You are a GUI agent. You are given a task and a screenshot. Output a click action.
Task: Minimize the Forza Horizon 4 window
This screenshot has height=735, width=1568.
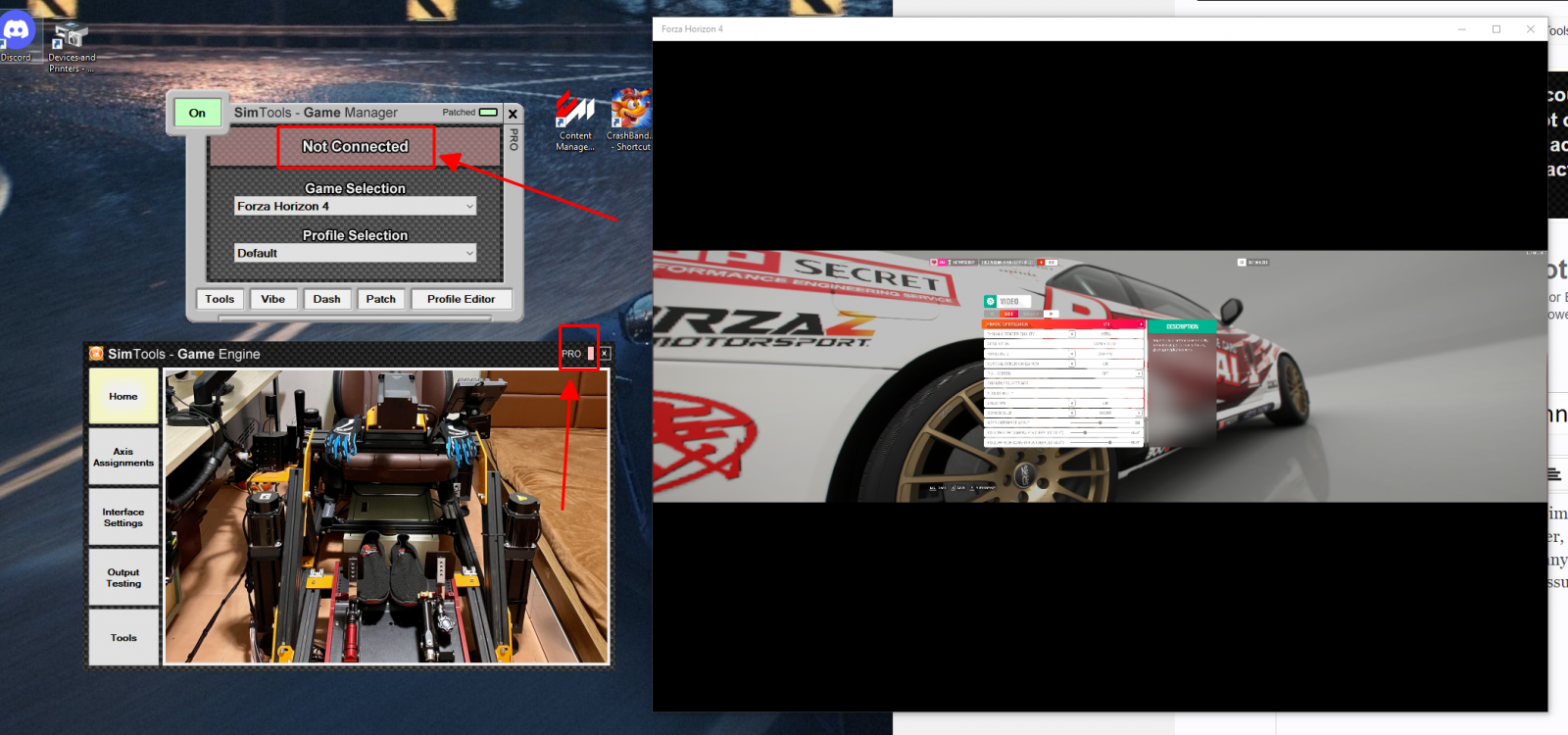point(1462,29)
